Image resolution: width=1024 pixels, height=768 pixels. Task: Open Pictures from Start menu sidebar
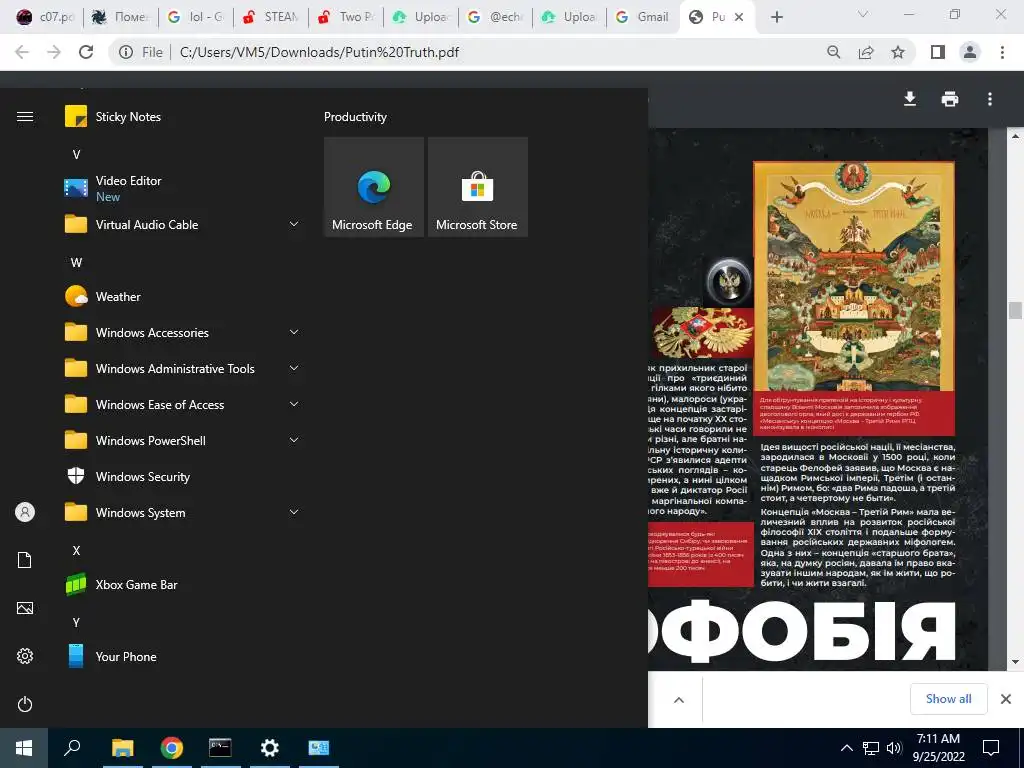25,608
